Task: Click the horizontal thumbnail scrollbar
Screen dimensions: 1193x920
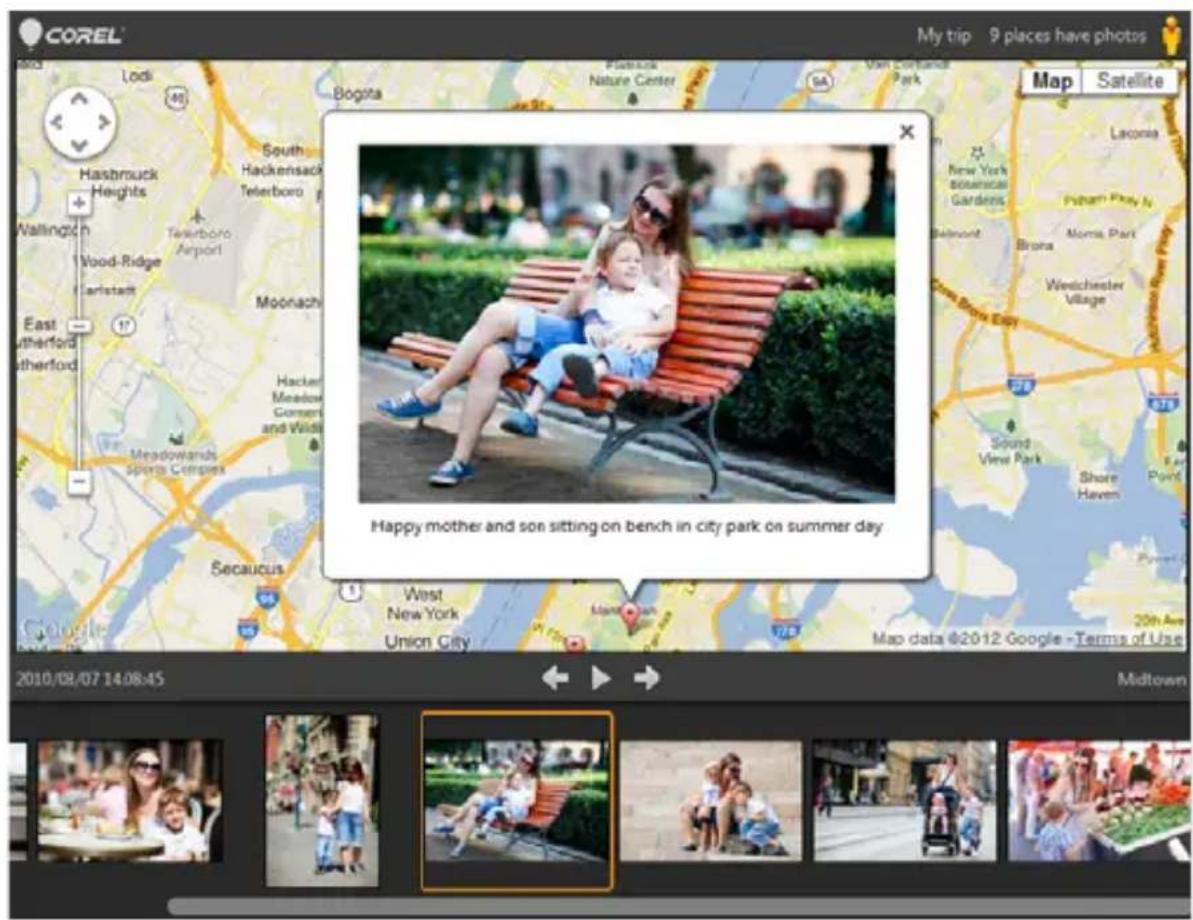Action: pyautogui.click(x=677, y=906)
